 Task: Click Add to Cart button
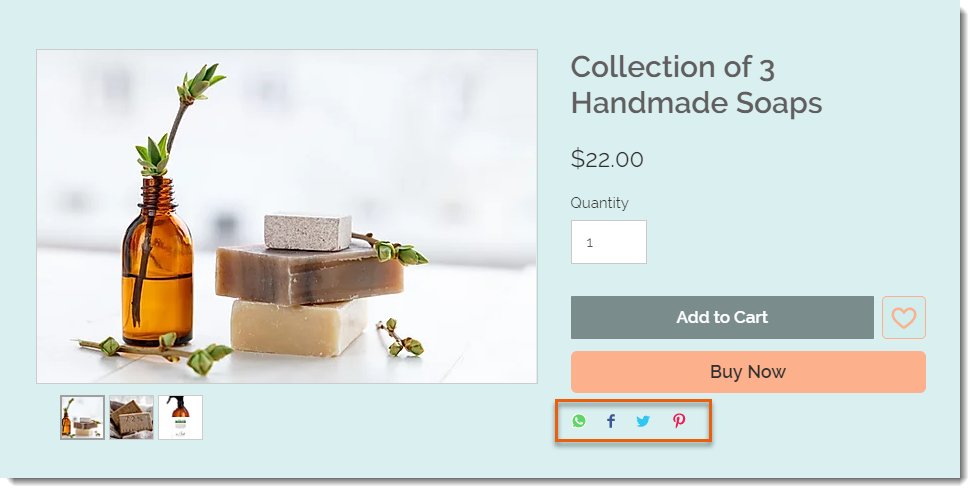coord(722,318)
